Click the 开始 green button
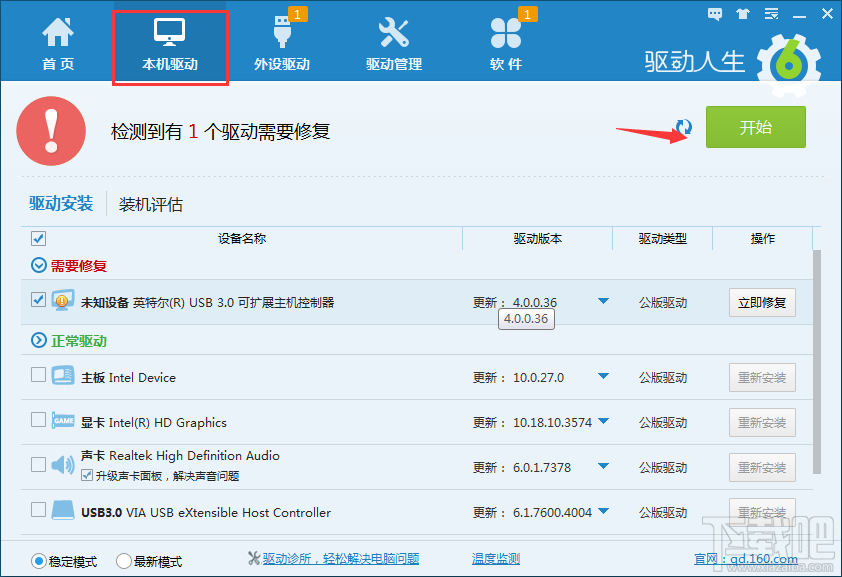 (x=756, y=127)
